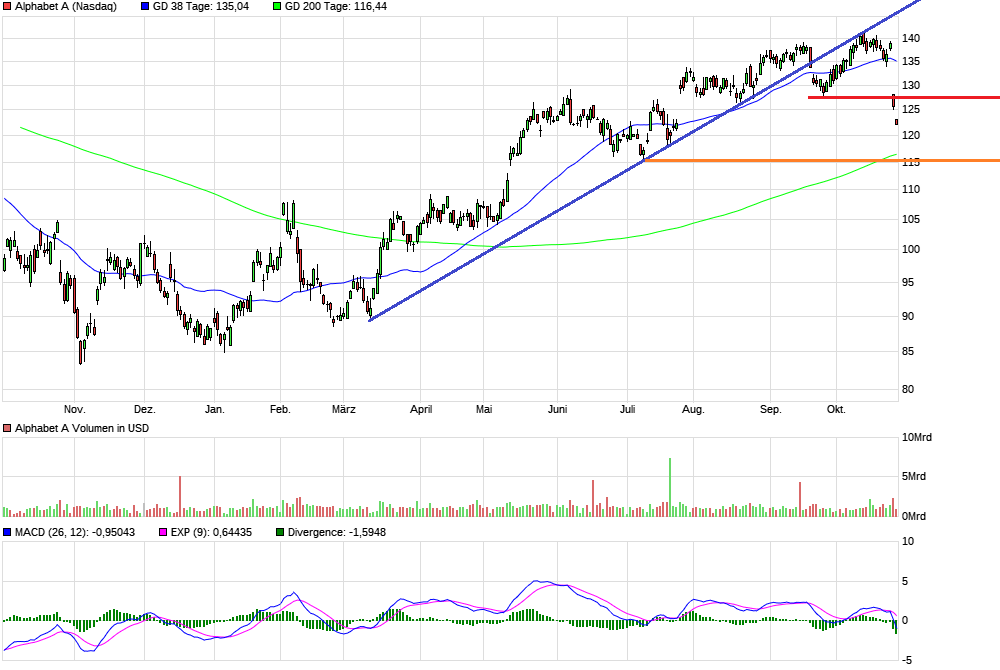Click 'Alphabet A Volumen in USD' label

click(82, 428)
